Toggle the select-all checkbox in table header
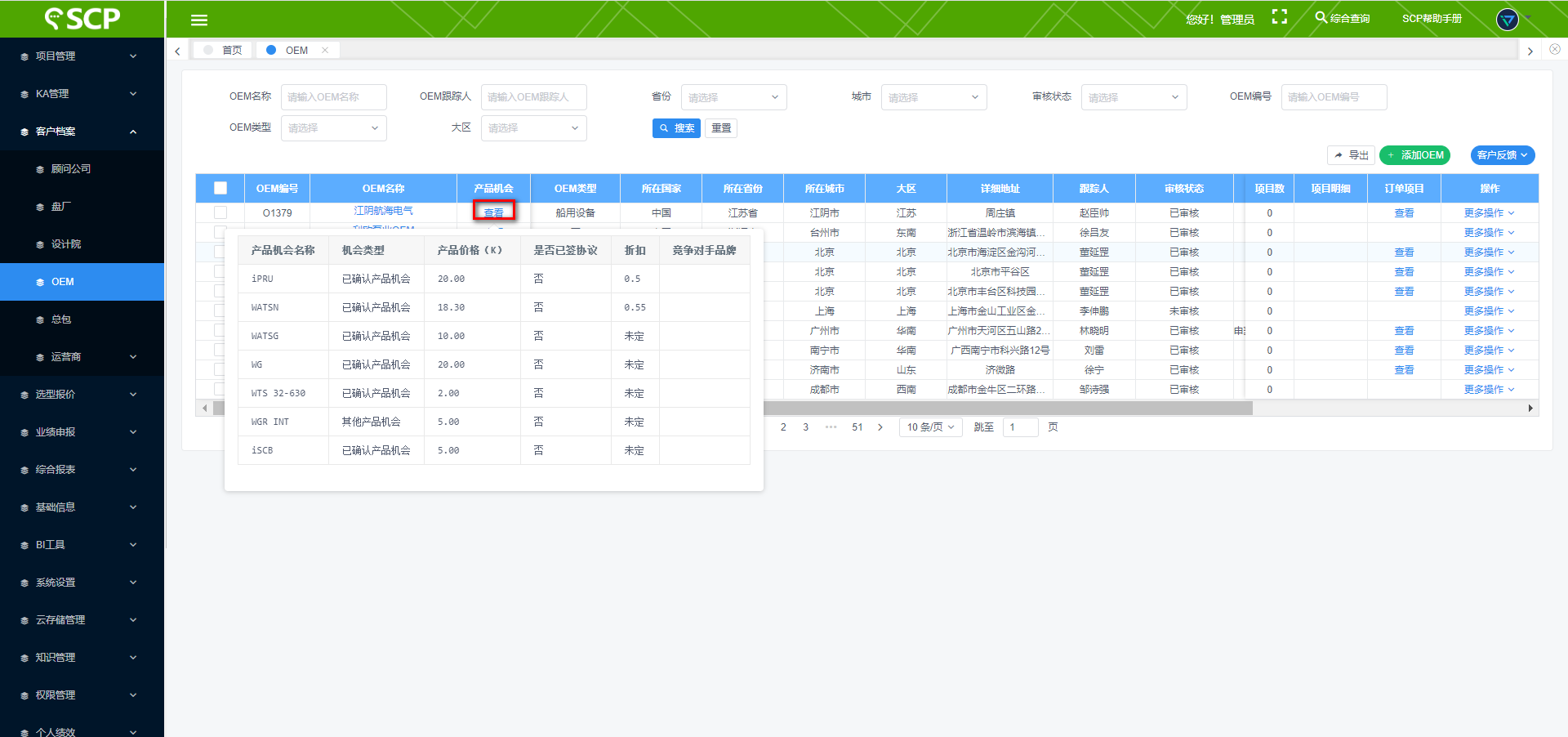Viewport: 1568px width, 737px height. [220, 188]
